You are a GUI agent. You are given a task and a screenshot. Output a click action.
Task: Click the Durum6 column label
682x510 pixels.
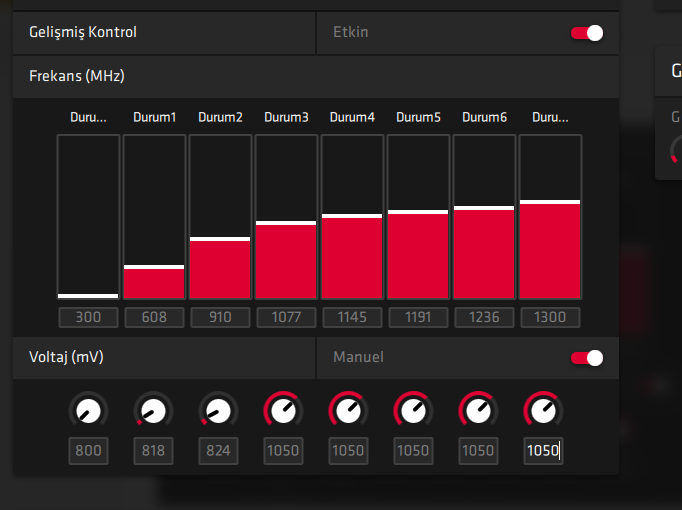pos(484,117)
